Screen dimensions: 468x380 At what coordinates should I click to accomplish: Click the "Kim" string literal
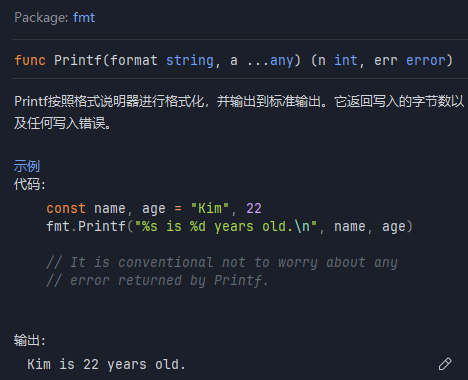pos(210,208)
